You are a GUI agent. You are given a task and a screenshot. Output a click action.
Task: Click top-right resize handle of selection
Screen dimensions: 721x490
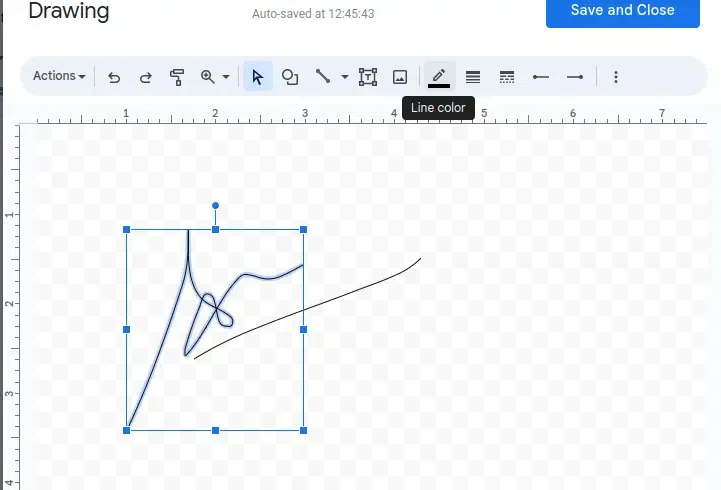point(303,229)
